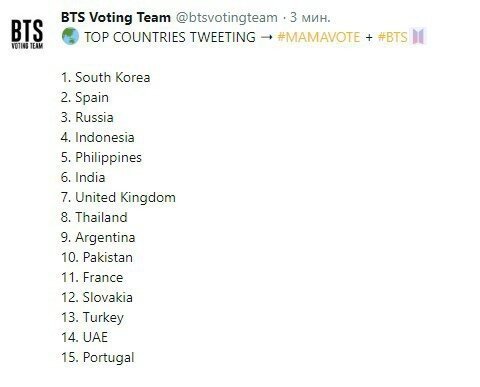Click the Pakistan list entry
Image resolution: width=480 pixels, height=387 pixels.
click(x=97, y=257)
